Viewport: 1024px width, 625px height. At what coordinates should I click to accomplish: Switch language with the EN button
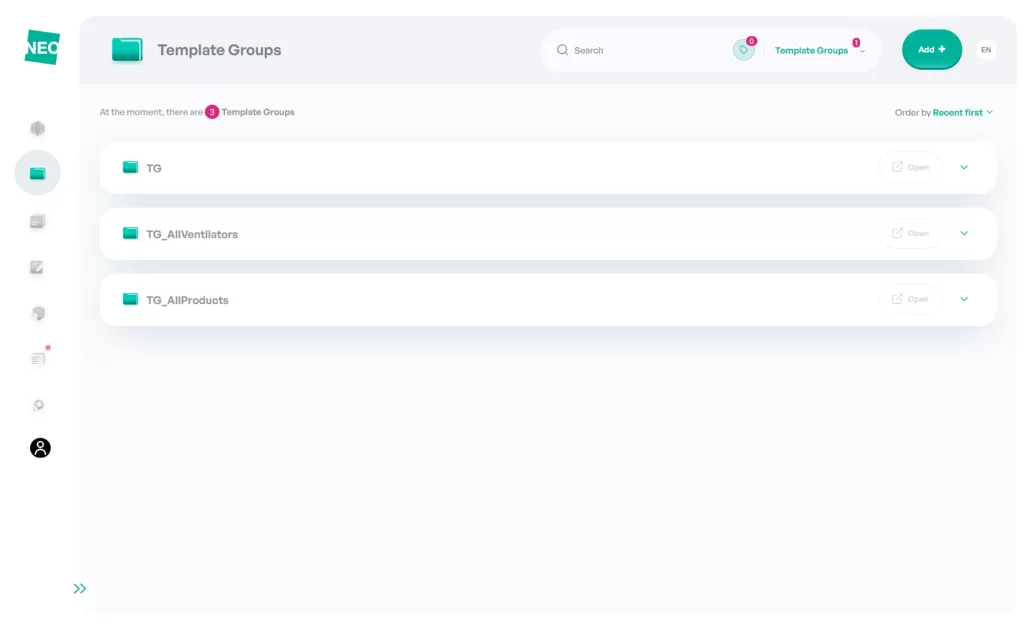pyautogui.click(x=985, y=50)
